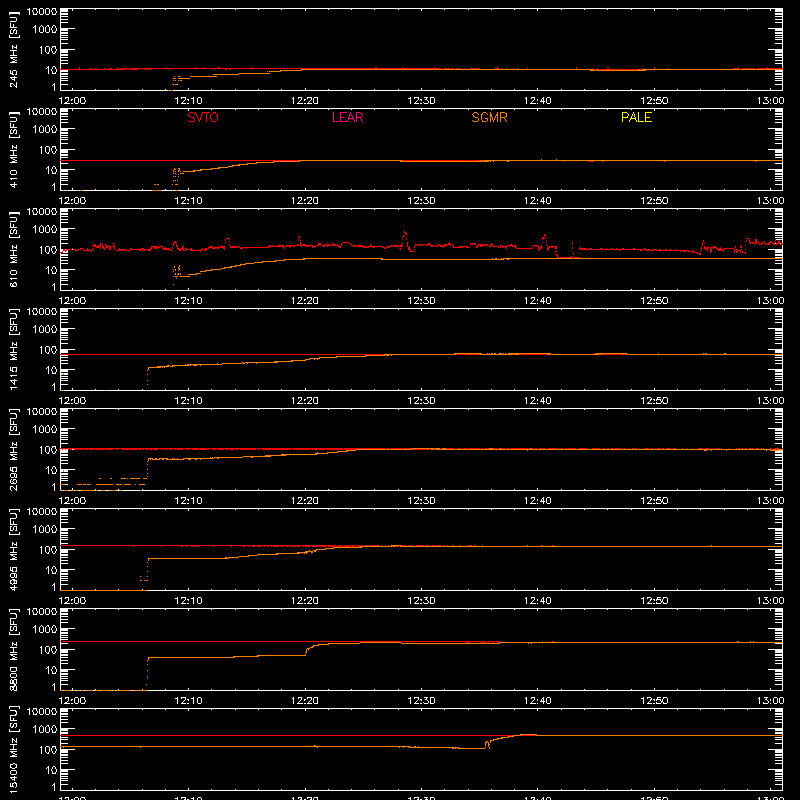Click the 10000 tick label on 245 MHz panel
This screenshot has height=800, width=800.
pyautogui.click(x=42, y=12)
